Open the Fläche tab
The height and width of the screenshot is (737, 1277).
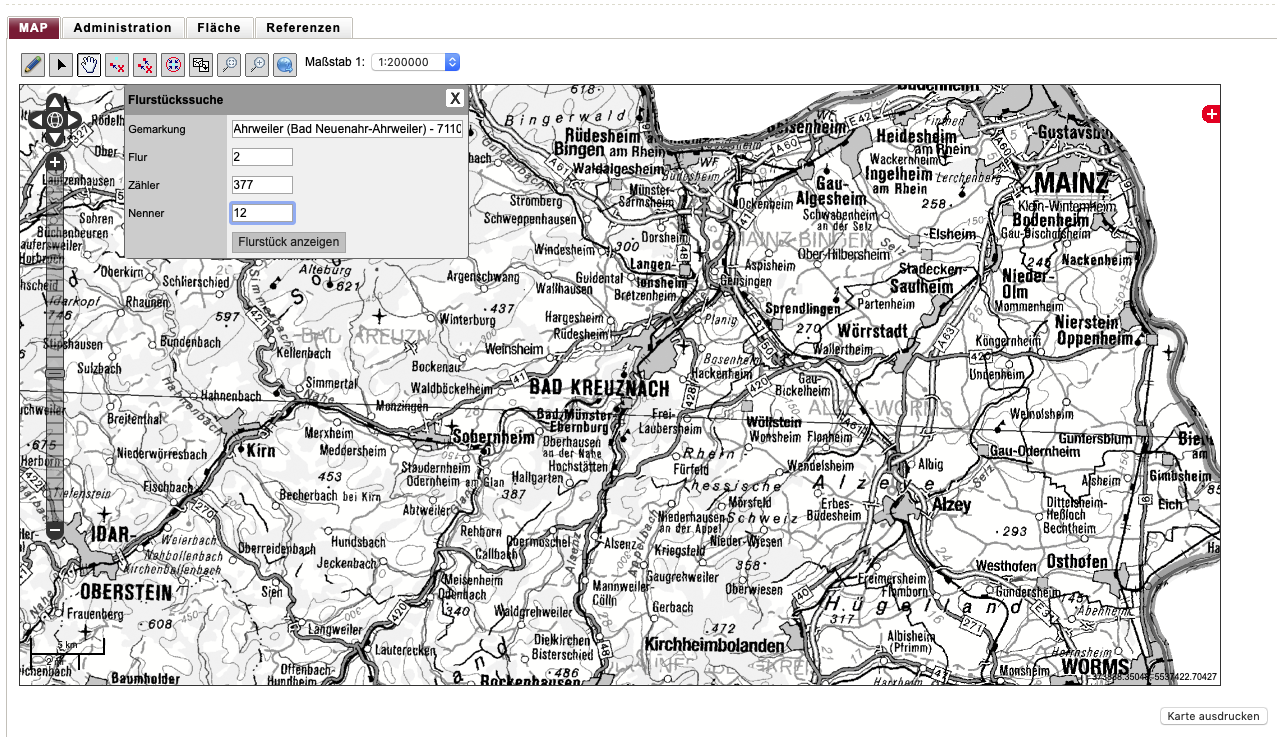[220, 28]
